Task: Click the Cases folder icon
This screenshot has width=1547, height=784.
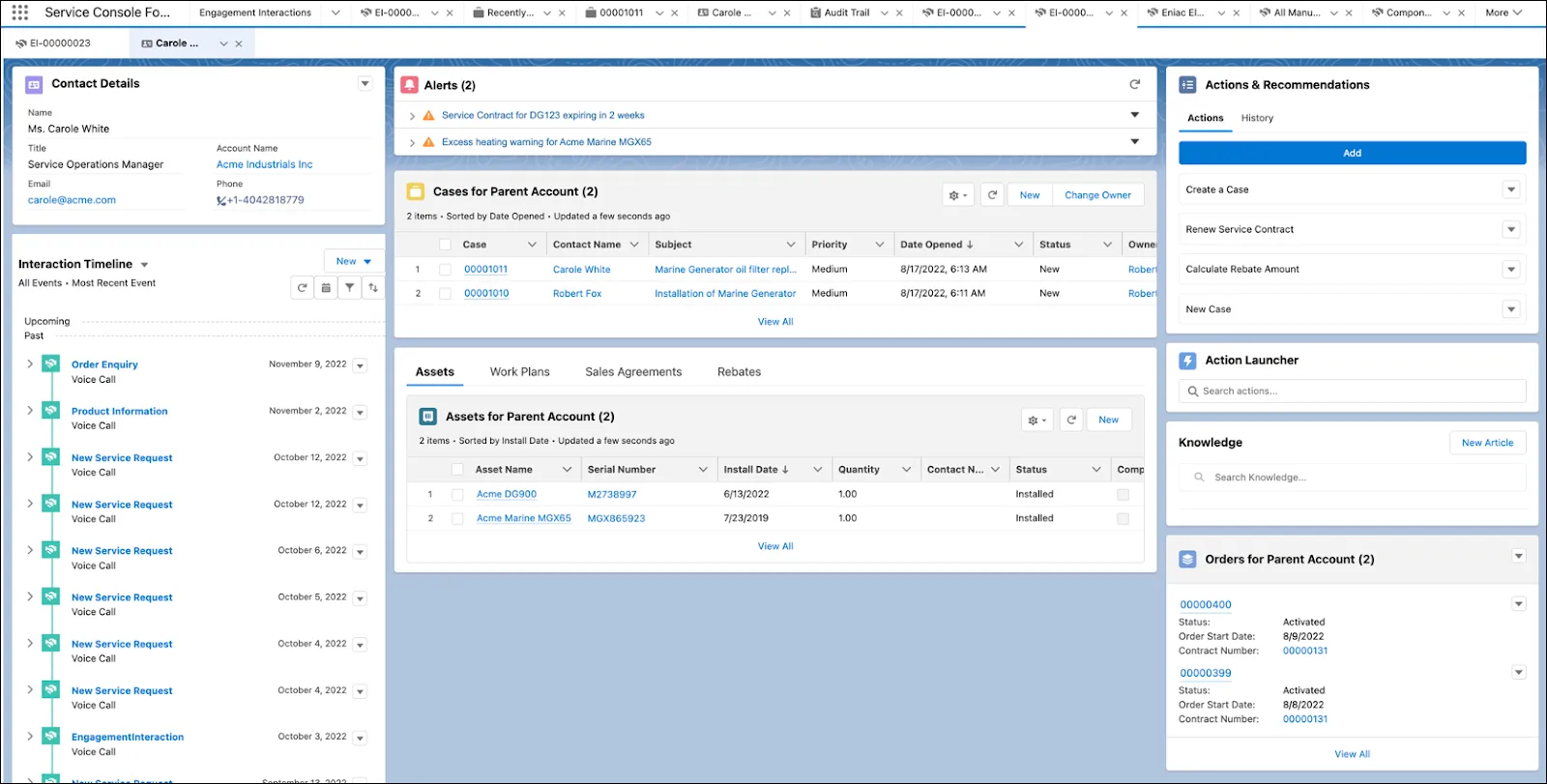Action: 416,191
